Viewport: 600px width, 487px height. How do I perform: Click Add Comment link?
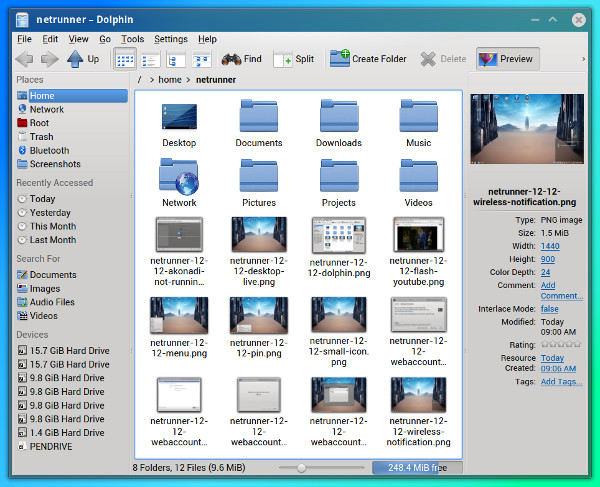click(x=561, y=290)
